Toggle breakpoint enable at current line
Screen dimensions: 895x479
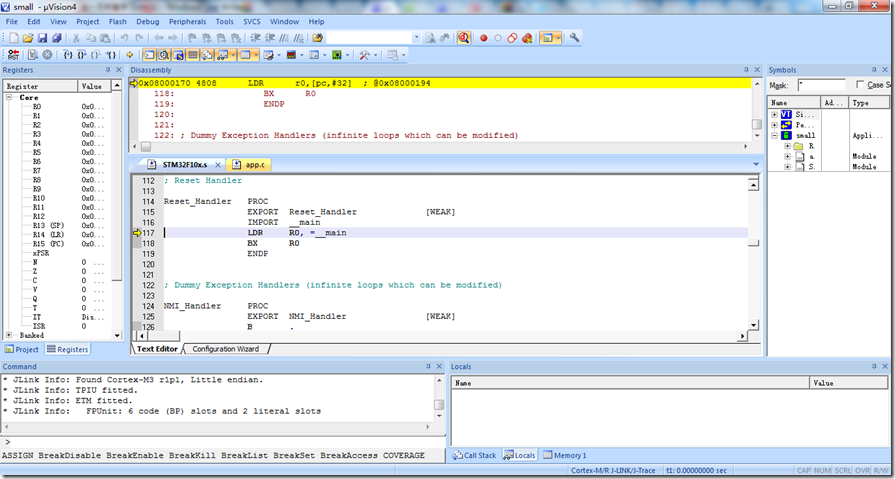(x=498, y=38)
